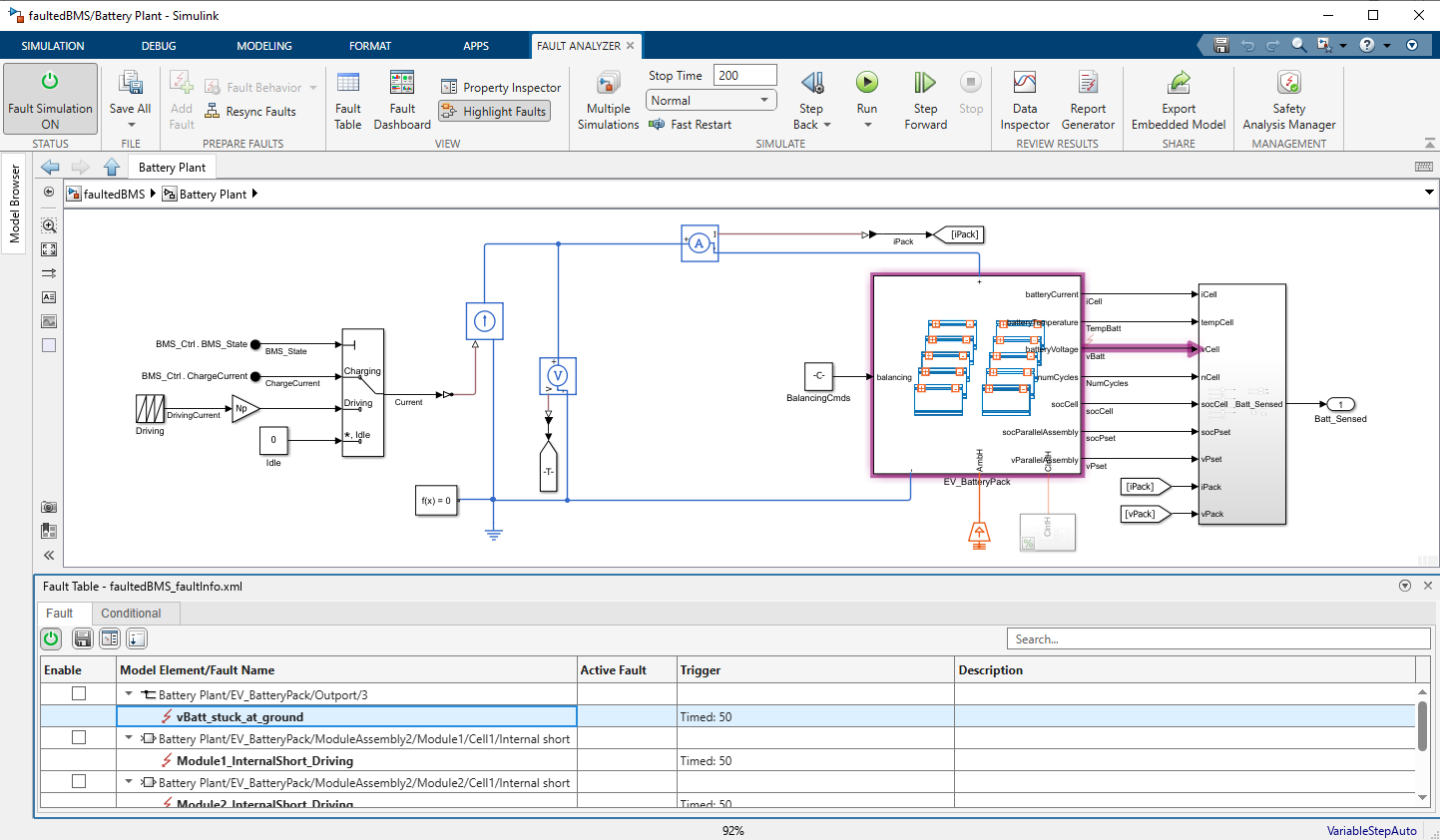Switch to the MODELING ribbon tab
The width and height of the screenshot is (1440, 840).
[x=264, y=46]
